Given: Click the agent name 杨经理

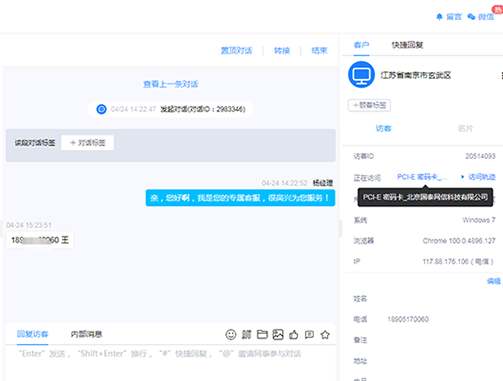Looking at the screenshot, I should (x=323, y=183).
